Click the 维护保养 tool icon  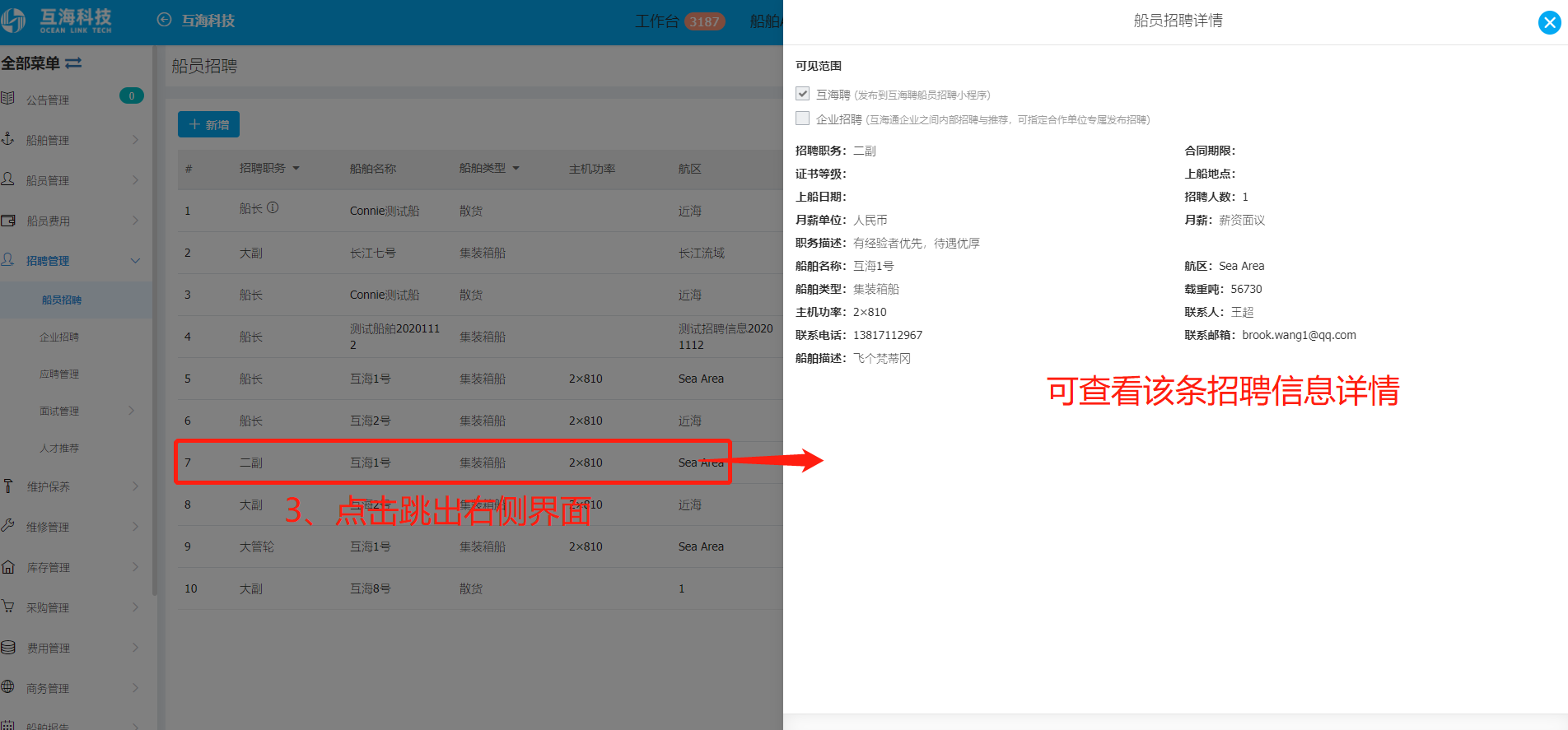click(x=8, y=486)
